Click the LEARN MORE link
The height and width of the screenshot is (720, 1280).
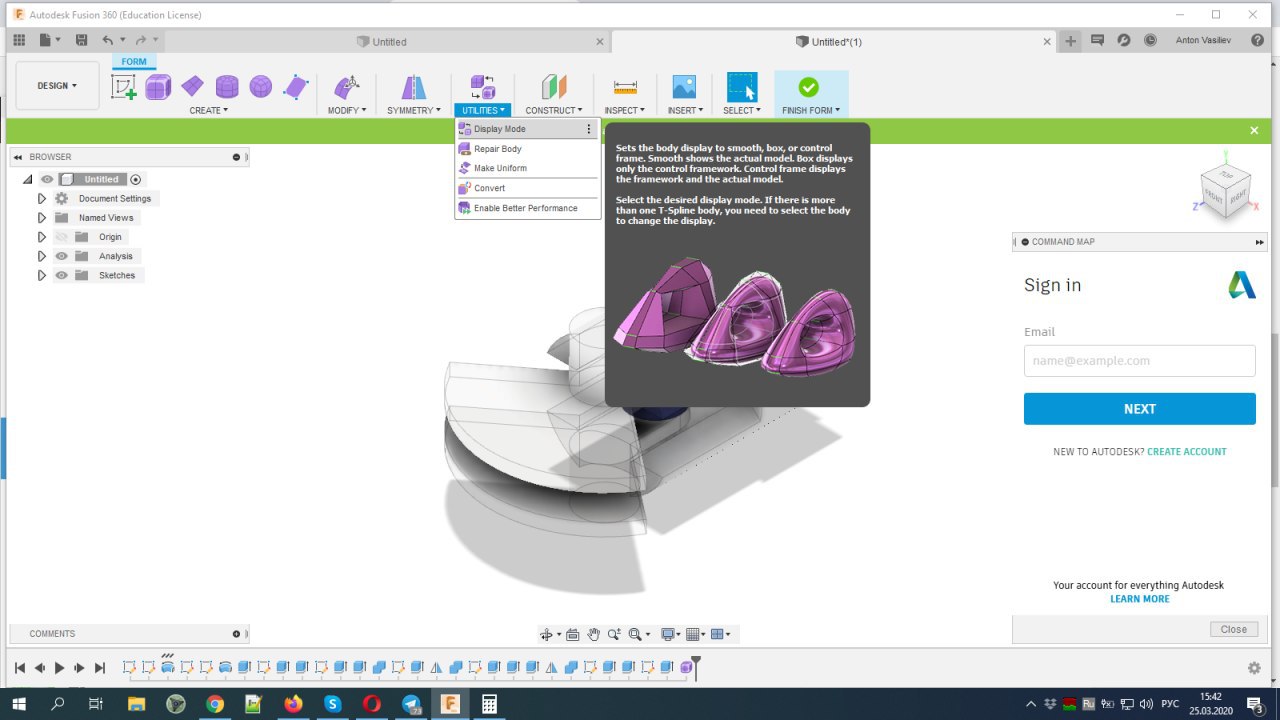tap(1140, 599)
